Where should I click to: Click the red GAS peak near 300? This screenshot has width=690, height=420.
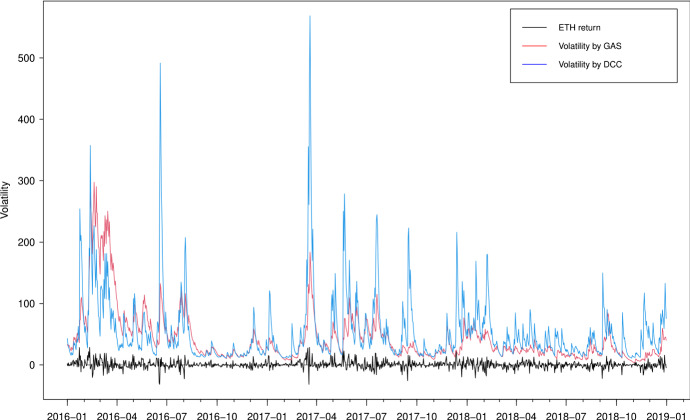point(94,184)
